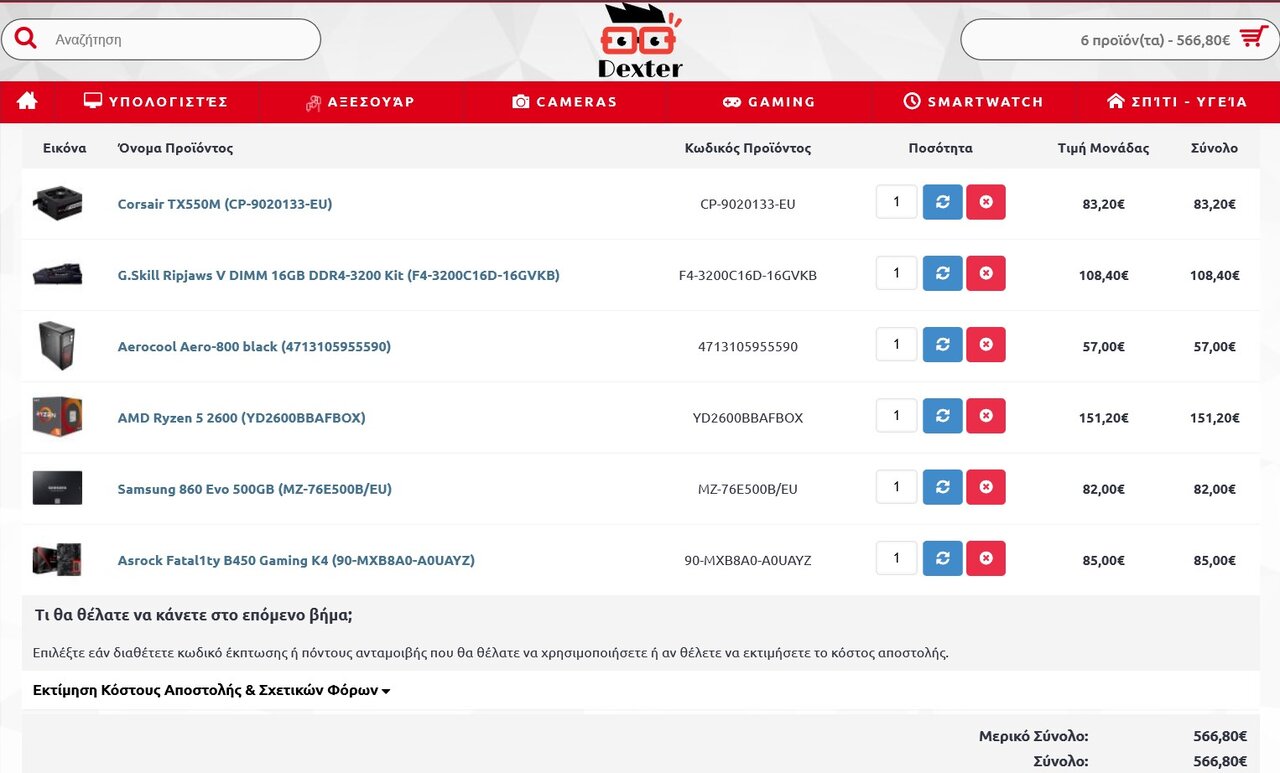Image resolution: width=1280 pixels, height=773 pixels.
Task: Edit quantity field for Samsung 860 Evo
Action: click(x=897, y=487)
